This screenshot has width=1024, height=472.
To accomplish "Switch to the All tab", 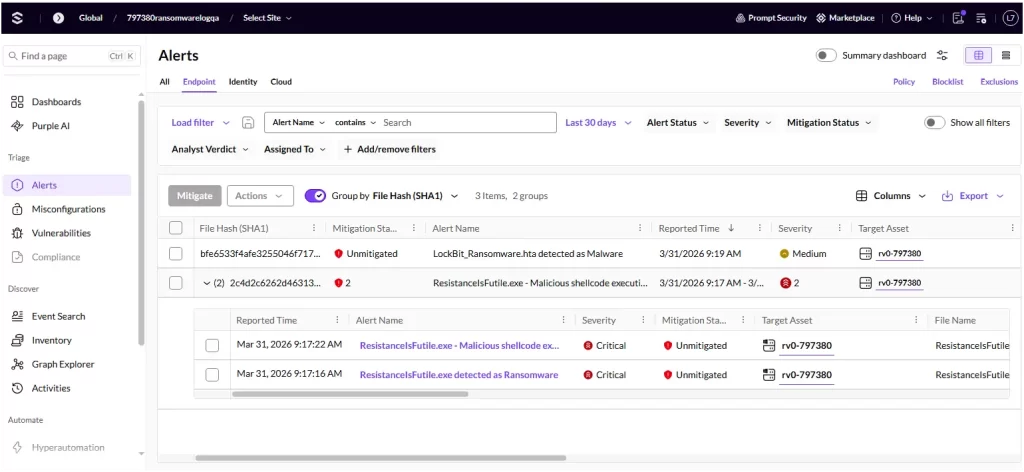I will click(x=165, y=82).
